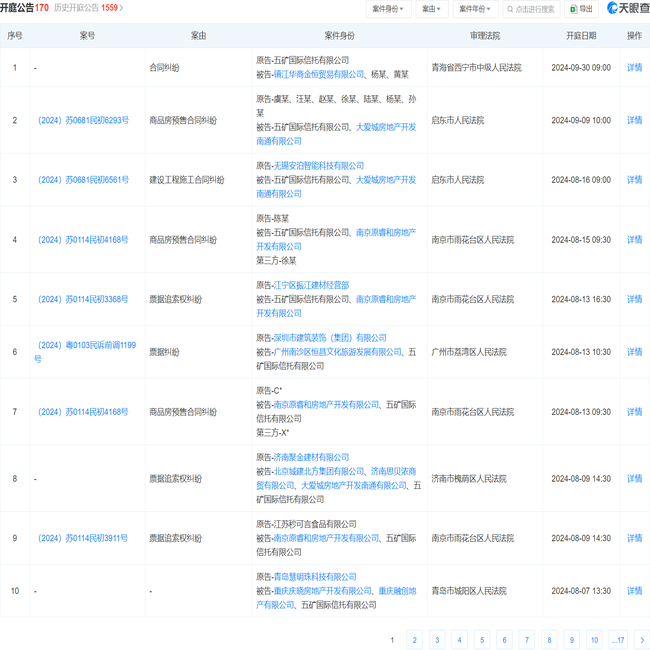
Task: Open 北京城建北方集团有限公司 link
Action: 319,471
